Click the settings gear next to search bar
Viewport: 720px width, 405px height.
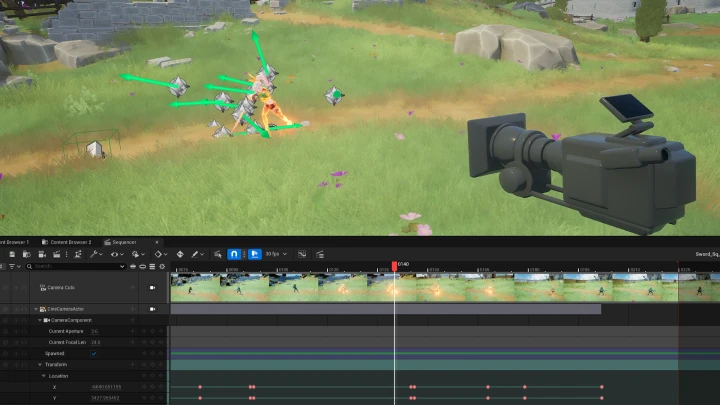pos(163,266)
